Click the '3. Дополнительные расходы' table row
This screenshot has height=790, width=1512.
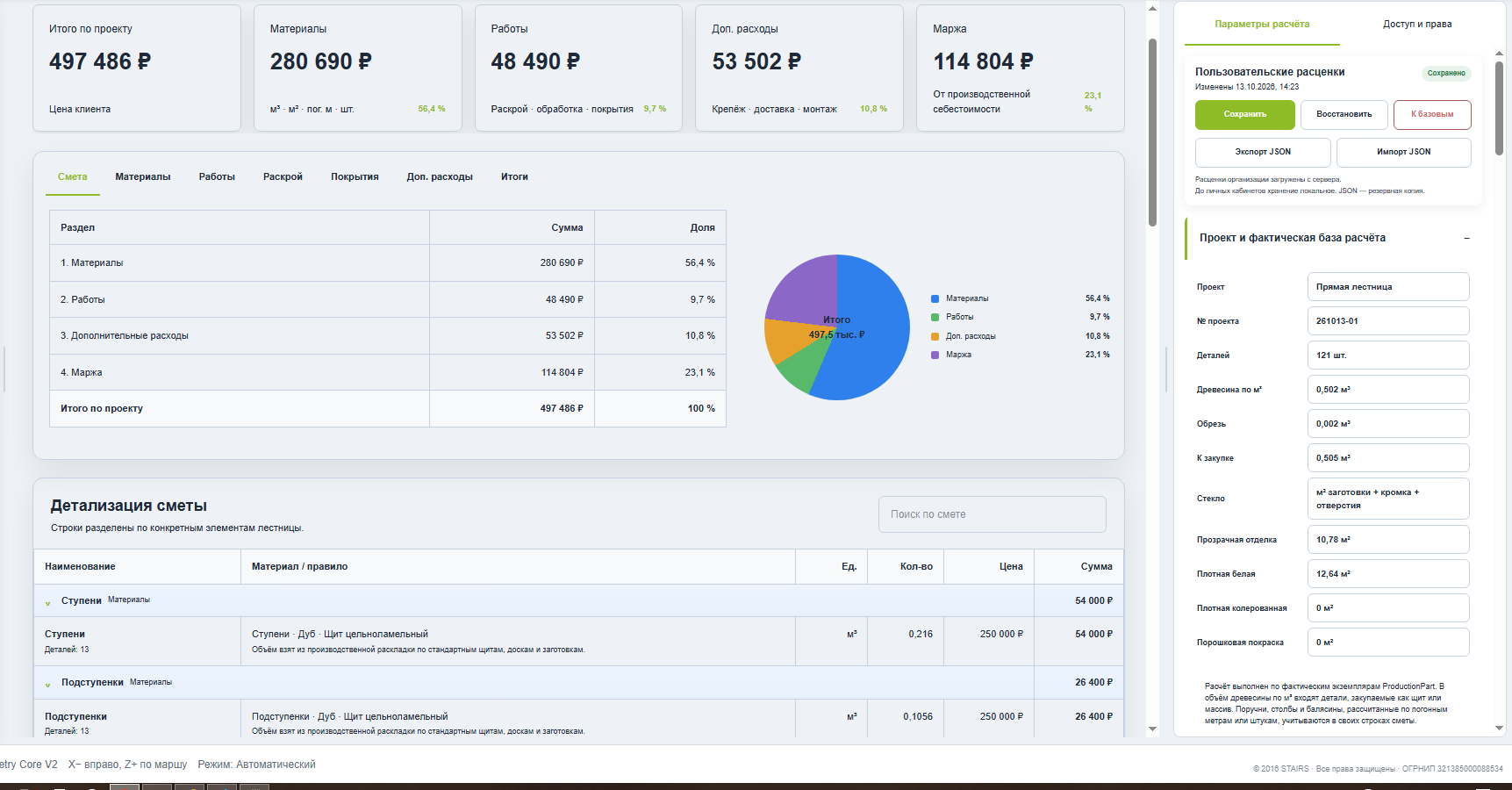(x=388, y=336)
